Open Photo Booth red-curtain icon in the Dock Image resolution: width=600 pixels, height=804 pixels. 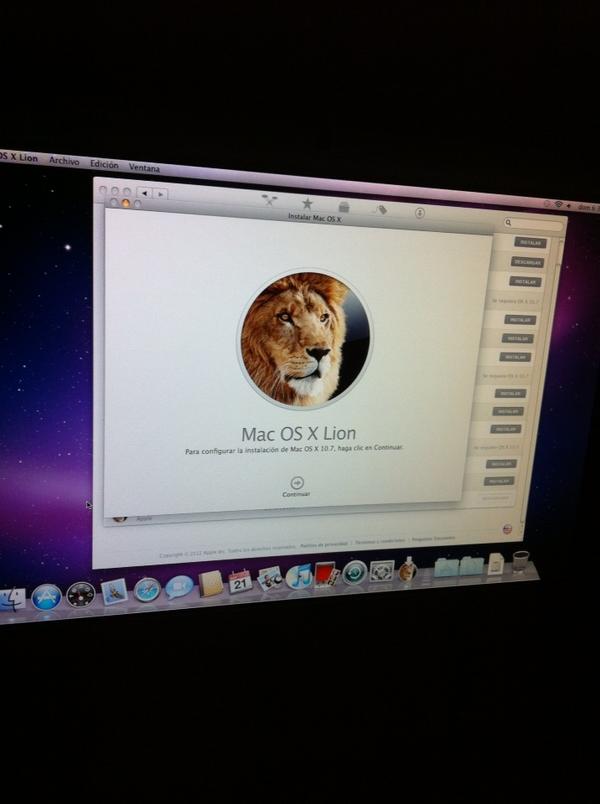click(327, 574)
